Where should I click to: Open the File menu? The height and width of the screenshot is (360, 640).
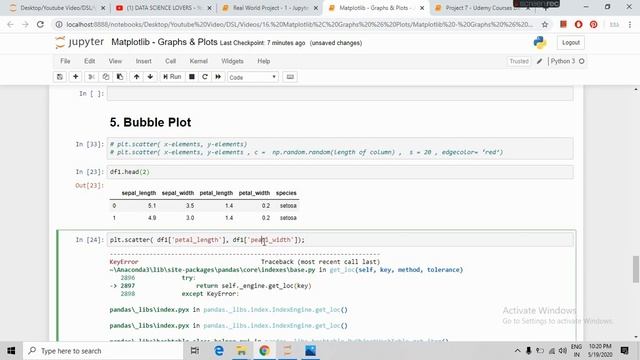[x=65, y=61]
